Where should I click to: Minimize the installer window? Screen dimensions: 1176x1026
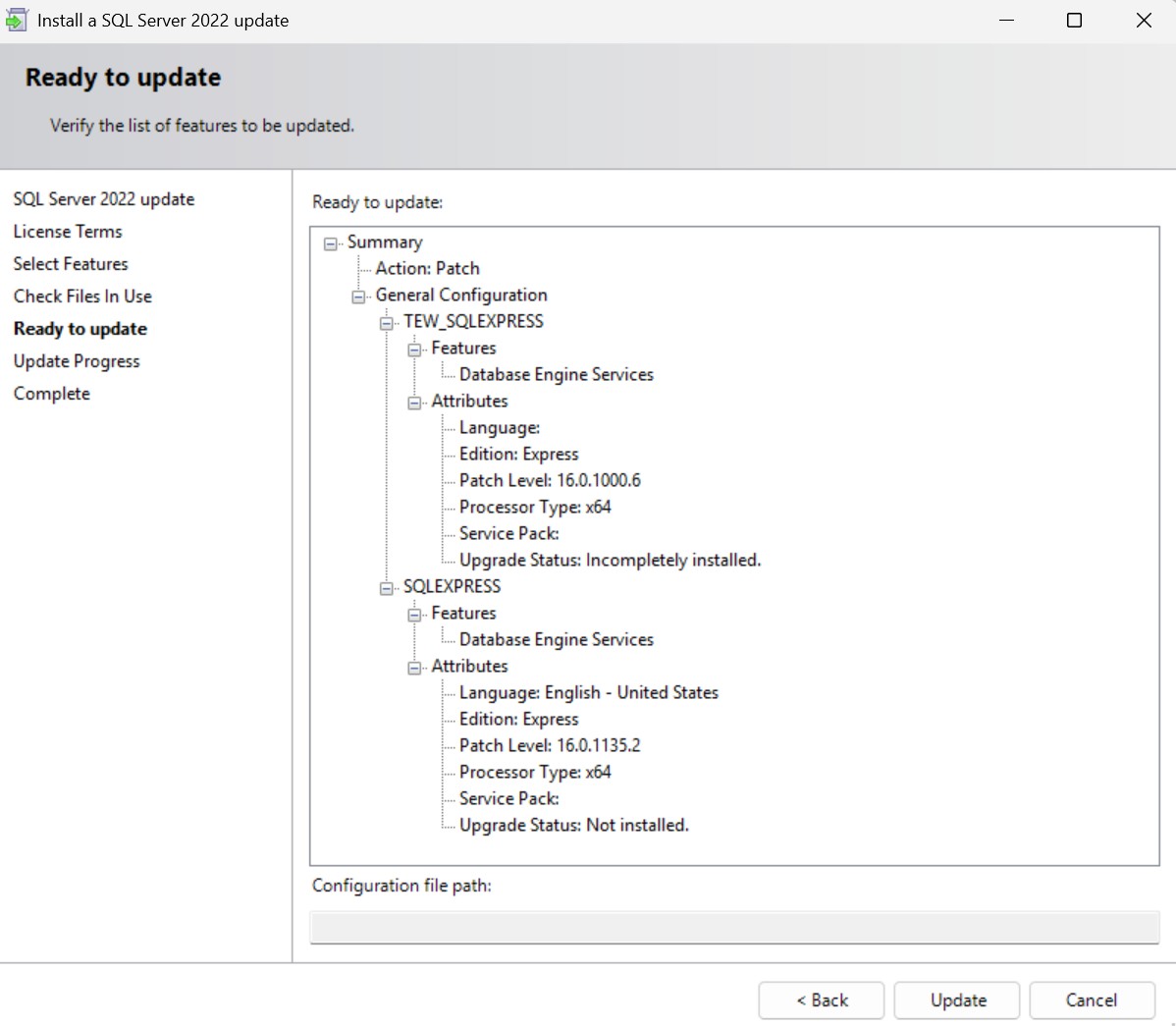coord(1006,21)
